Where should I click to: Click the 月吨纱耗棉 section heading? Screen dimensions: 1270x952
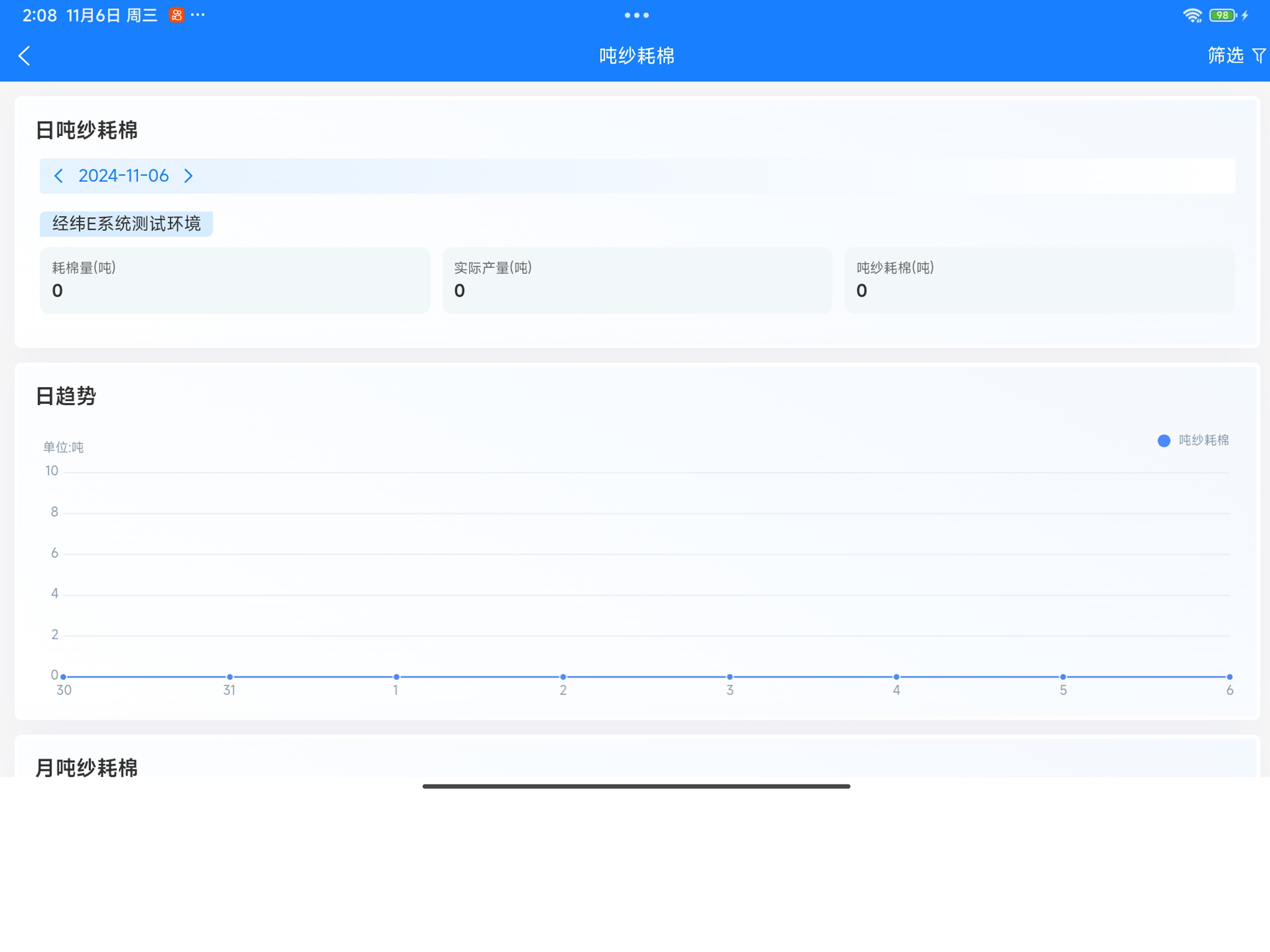(87, 767)
